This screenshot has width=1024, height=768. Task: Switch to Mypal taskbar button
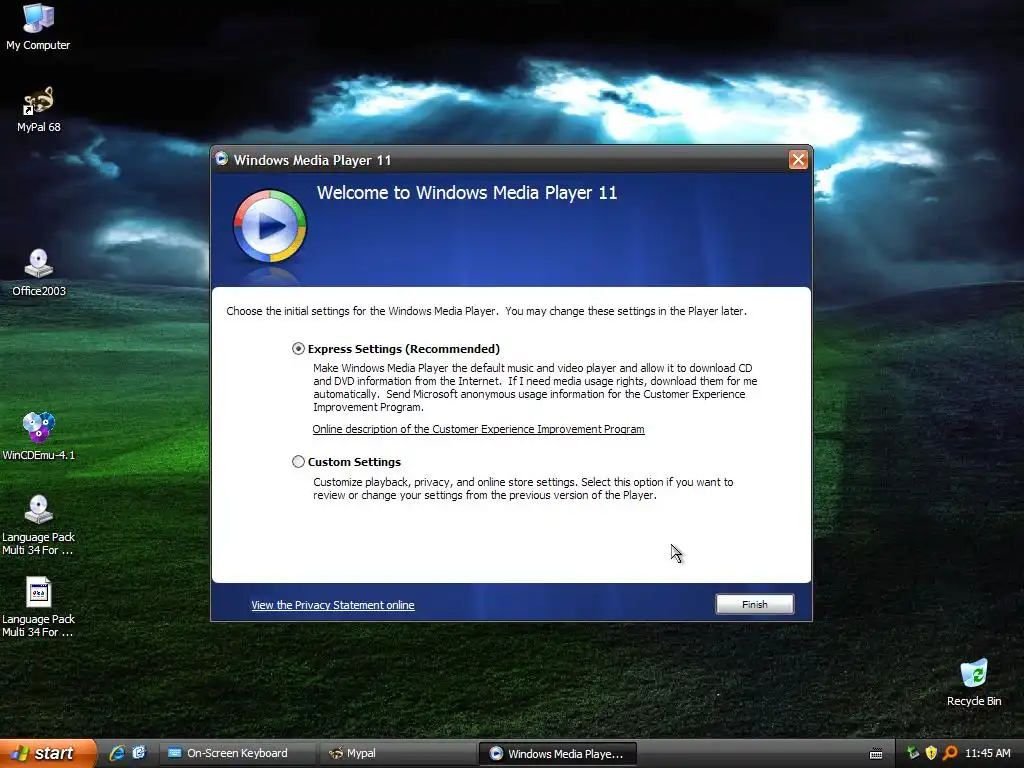398,753
